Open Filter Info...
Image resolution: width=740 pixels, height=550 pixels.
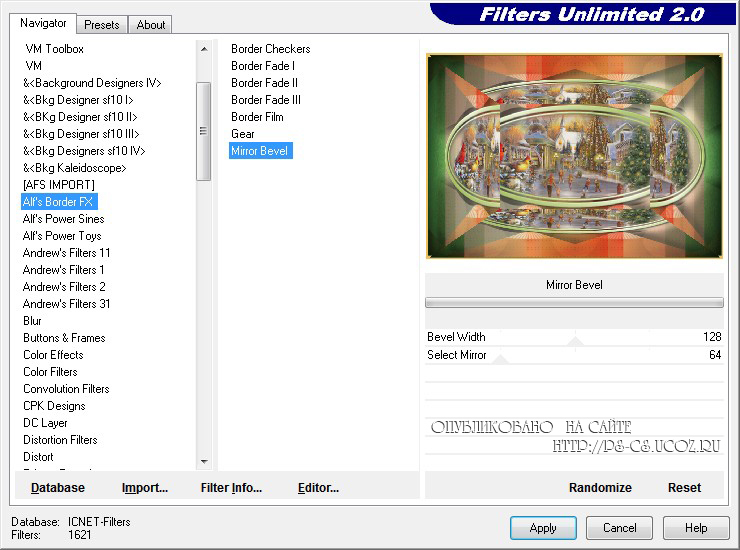(x=231, y=488)
